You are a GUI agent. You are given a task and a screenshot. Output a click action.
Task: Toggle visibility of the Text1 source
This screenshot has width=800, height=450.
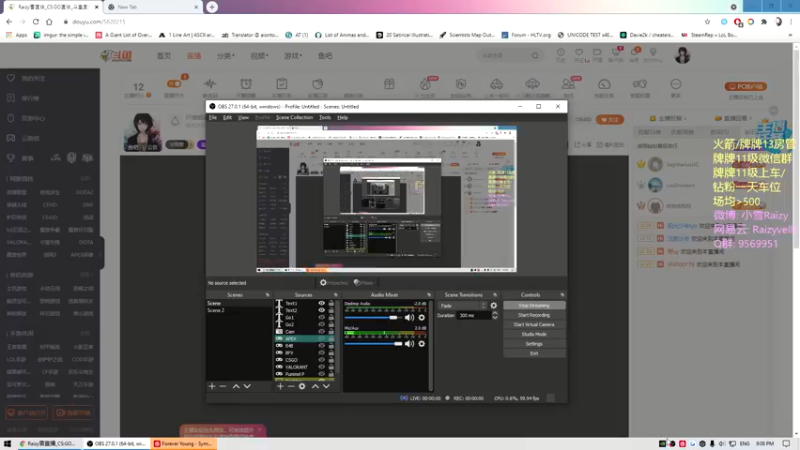pos(321,303)
